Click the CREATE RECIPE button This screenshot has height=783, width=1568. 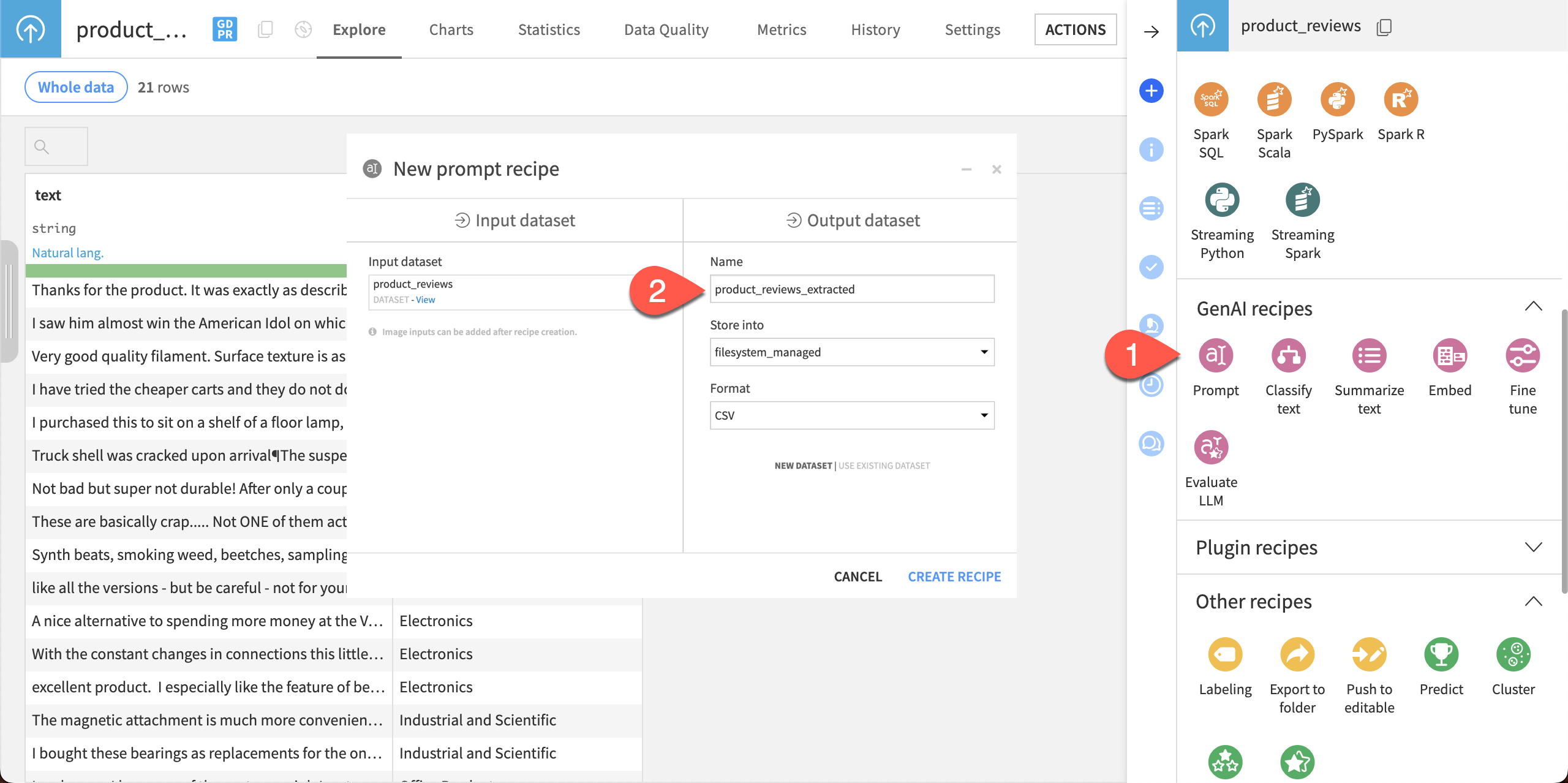tap(954, 576)
